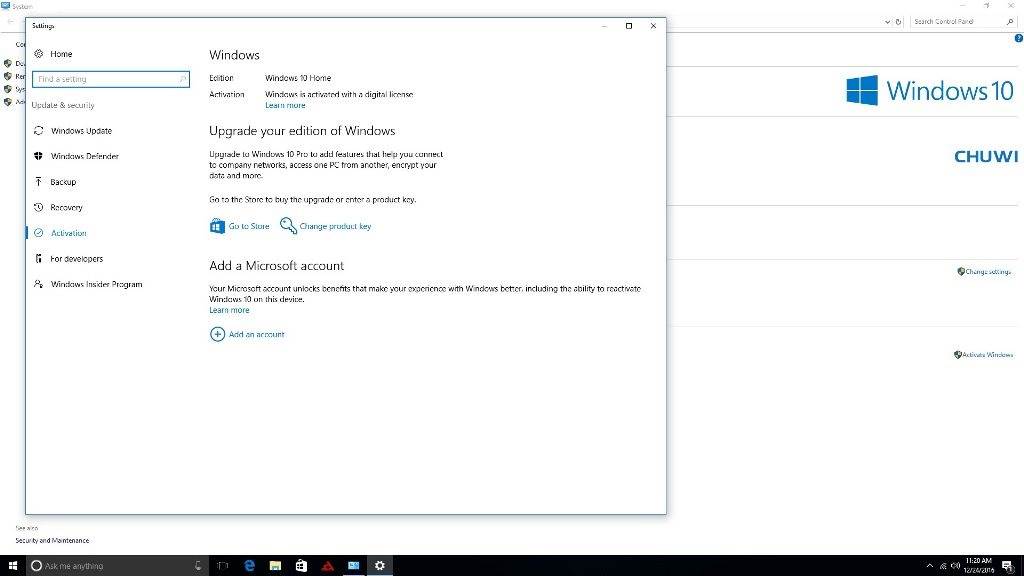Image resolution: width=1024 pixels, height=576 pixels.
Task: Click Add an account plus button
Action: 217,334
